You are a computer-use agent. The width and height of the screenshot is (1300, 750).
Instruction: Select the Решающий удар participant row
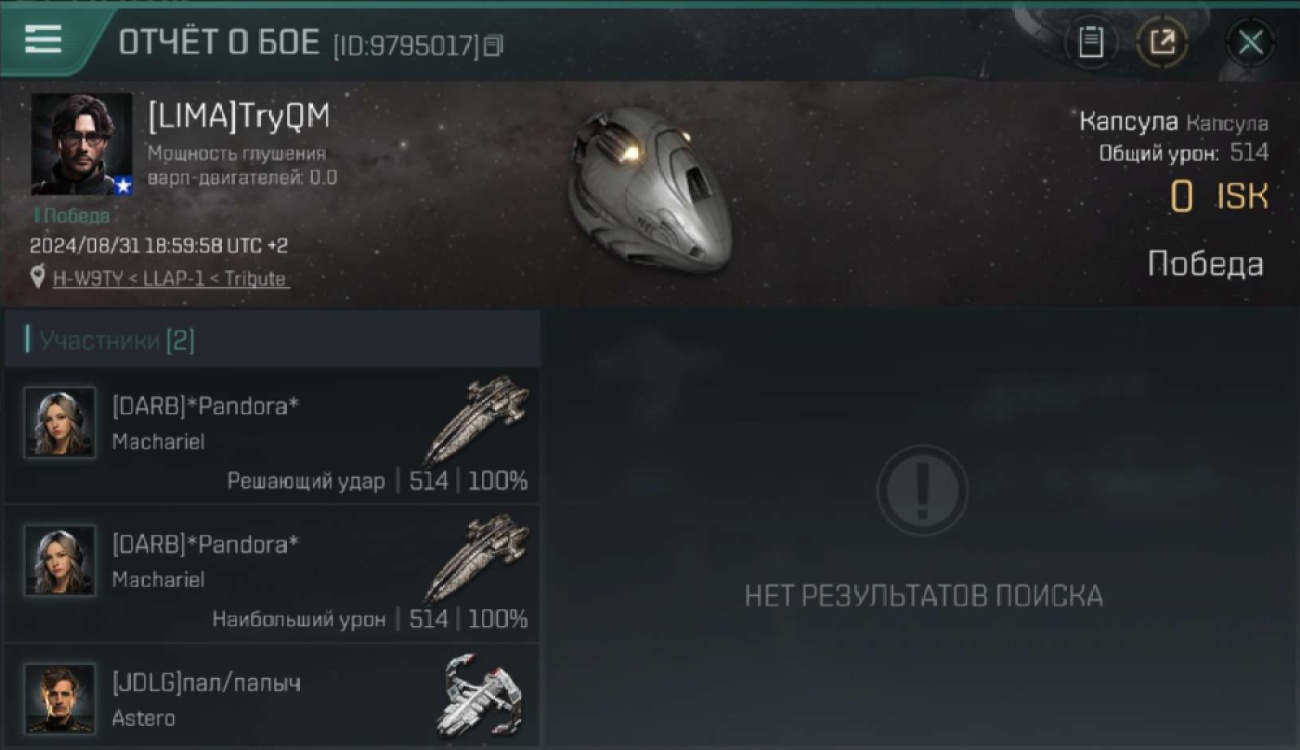click(x=272, y=436)
